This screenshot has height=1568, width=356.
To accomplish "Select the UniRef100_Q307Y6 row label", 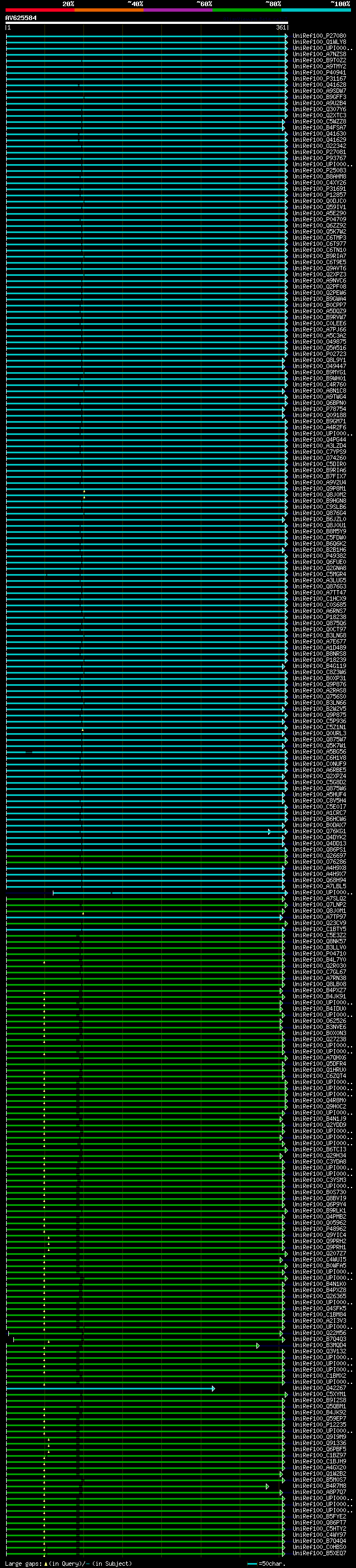I will [x=319, y=110].
